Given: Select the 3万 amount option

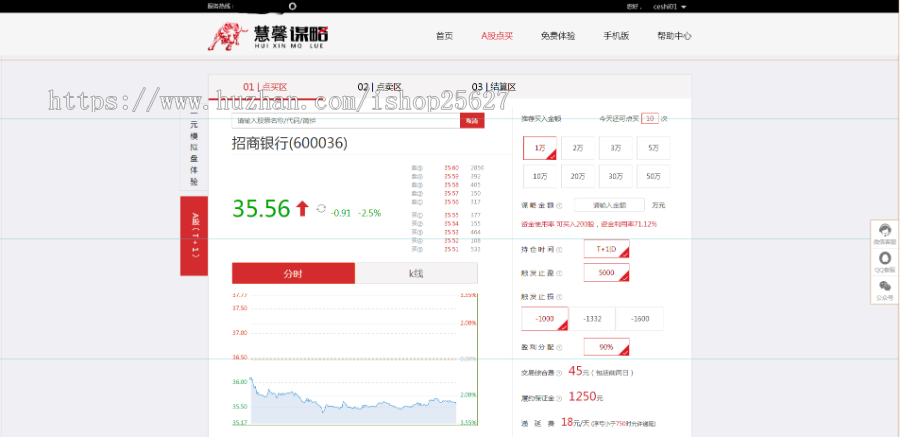Looking at the screenshot, I should coord(616,148).
